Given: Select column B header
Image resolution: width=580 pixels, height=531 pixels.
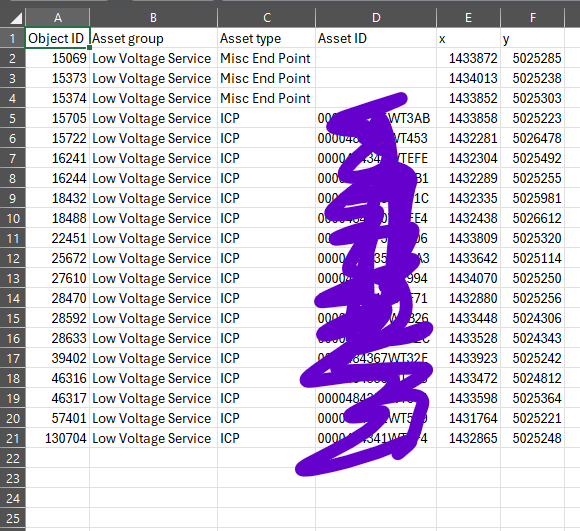Looking at the screenshot, I should [153, 17].
